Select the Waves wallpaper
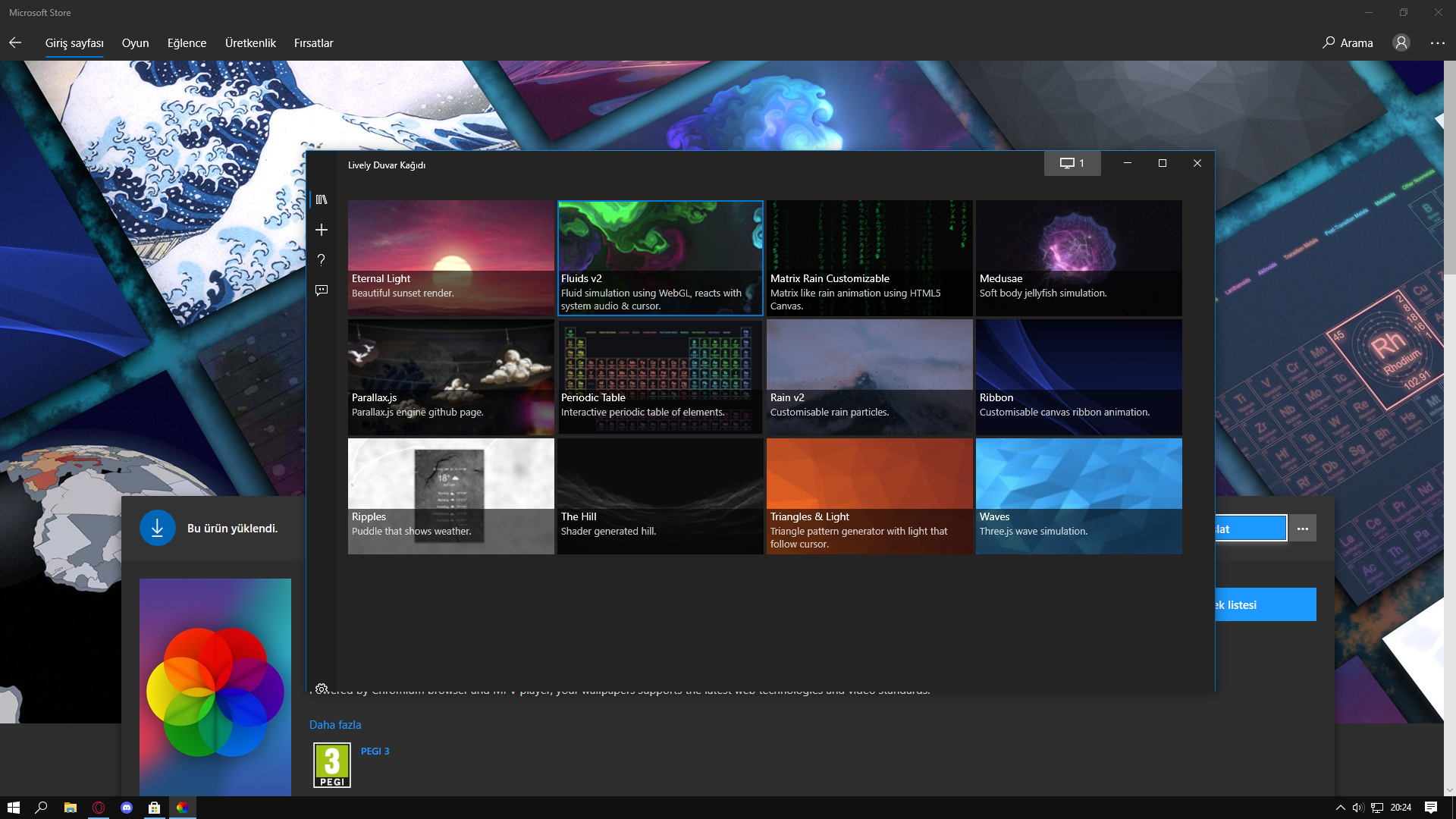The image size is (1456, 819). 1079,496
